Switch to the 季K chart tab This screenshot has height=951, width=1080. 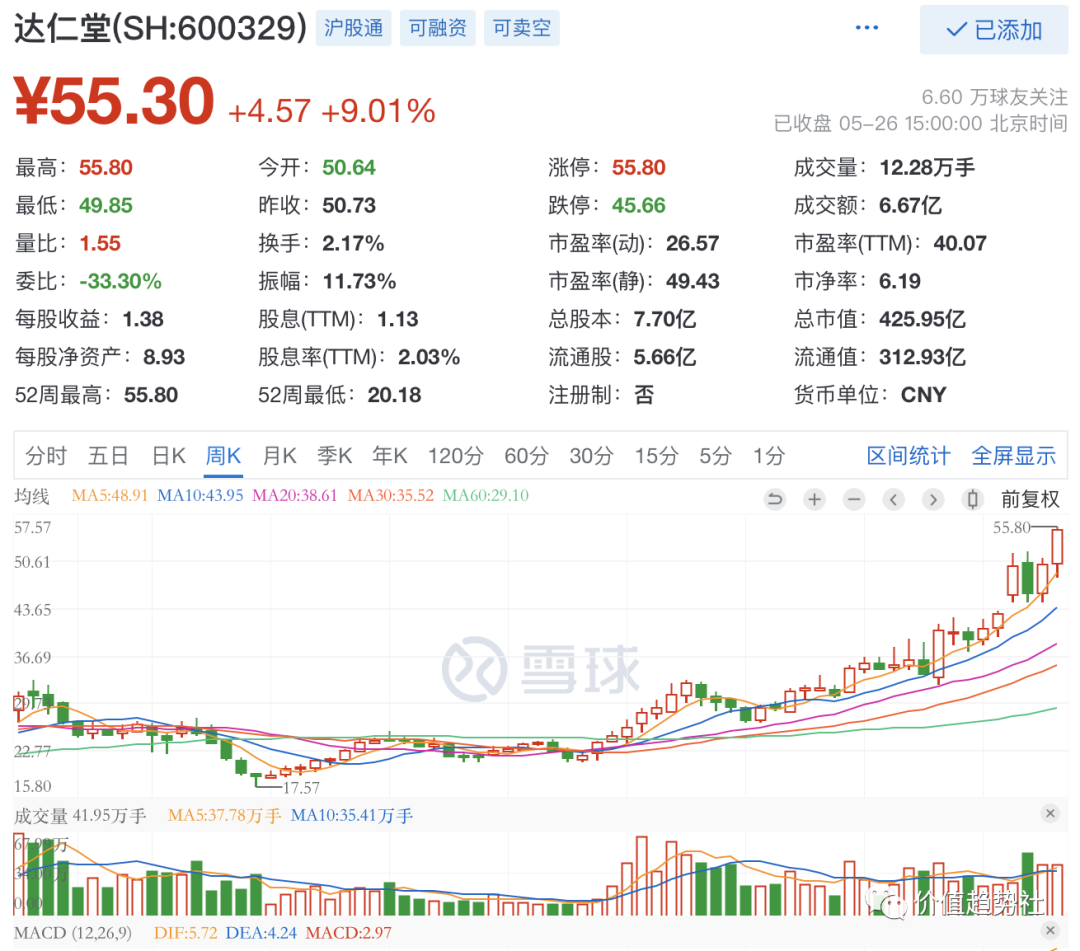point(335,456)
